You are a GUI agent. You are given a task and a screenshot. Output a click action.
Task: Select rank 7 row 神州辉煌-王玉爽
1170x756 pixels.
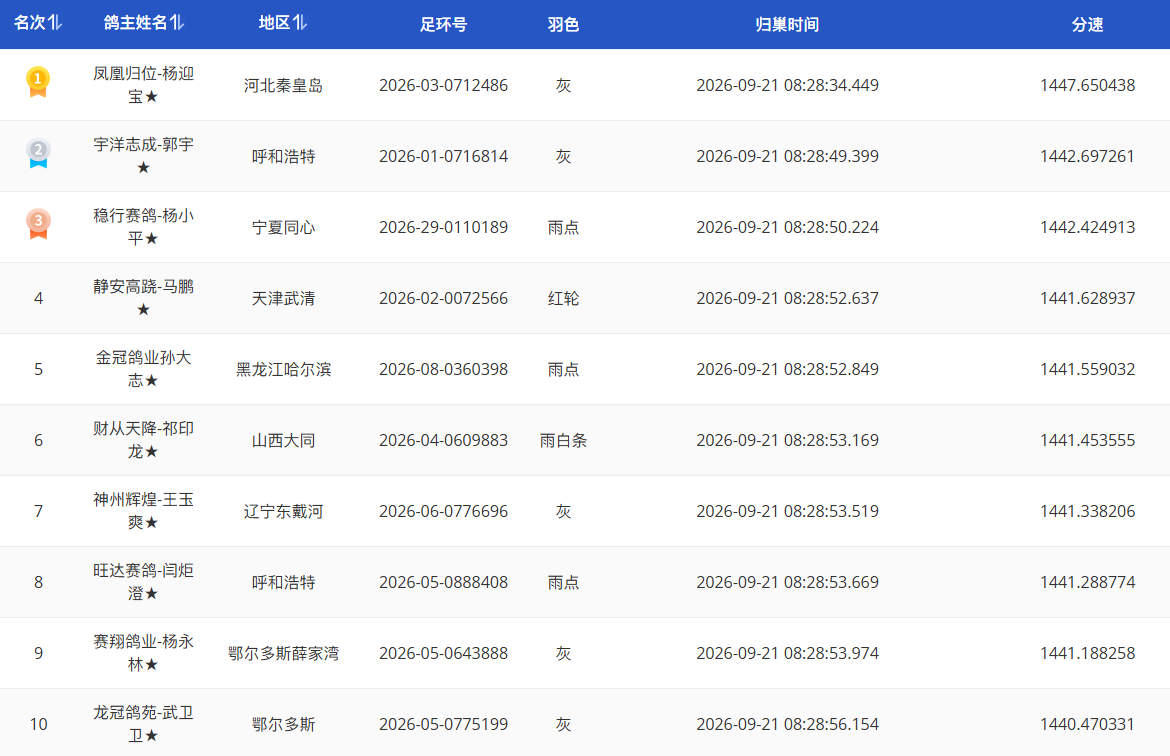click(x=585, y=511)
